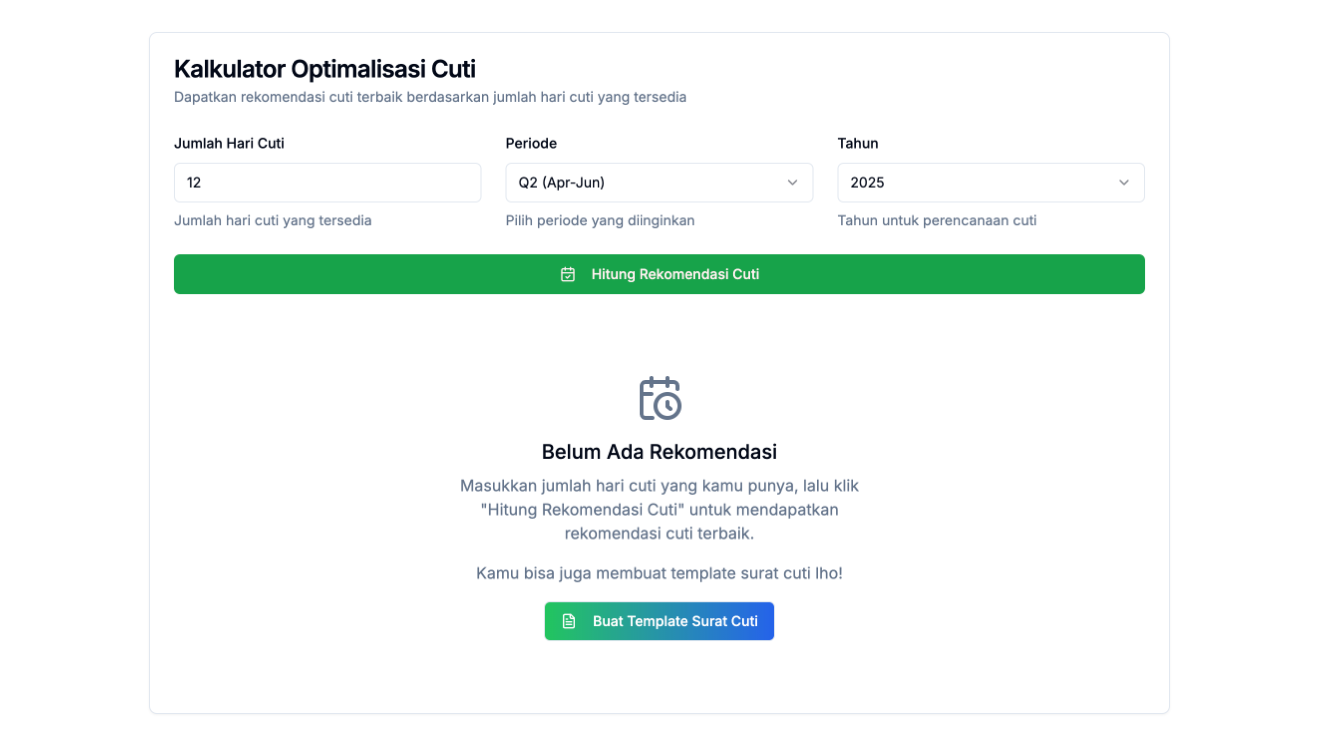Focus the Jumlah Hari Cuti input field
Screen dimensions: 1318x742
327,183
